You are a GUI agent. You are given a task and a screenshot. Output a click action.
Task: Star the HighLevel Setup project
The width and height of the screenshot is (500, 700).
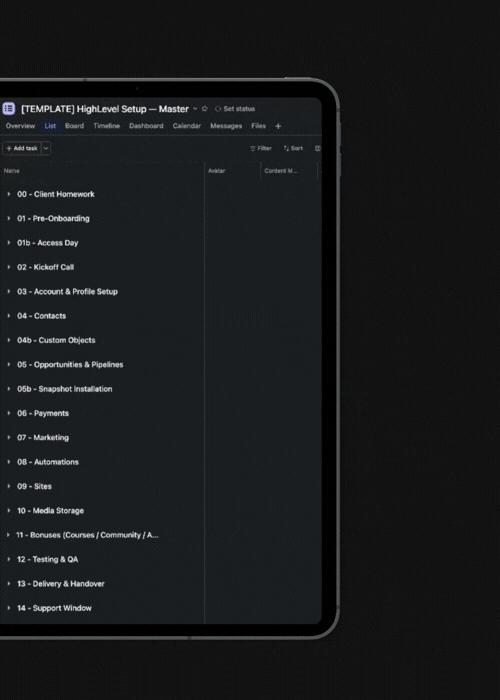pyautogui.click(x=204, y=108)
